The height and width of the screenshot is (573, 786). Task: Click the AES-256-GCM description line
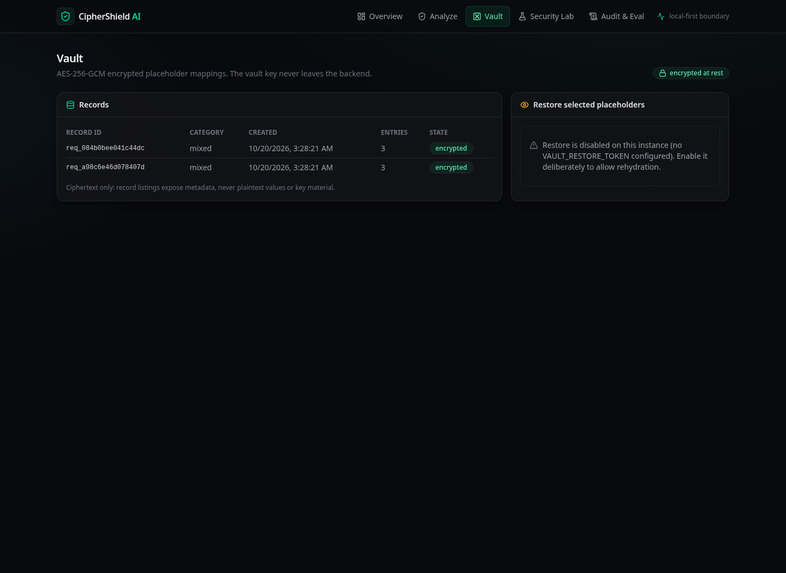coord(214,74)
